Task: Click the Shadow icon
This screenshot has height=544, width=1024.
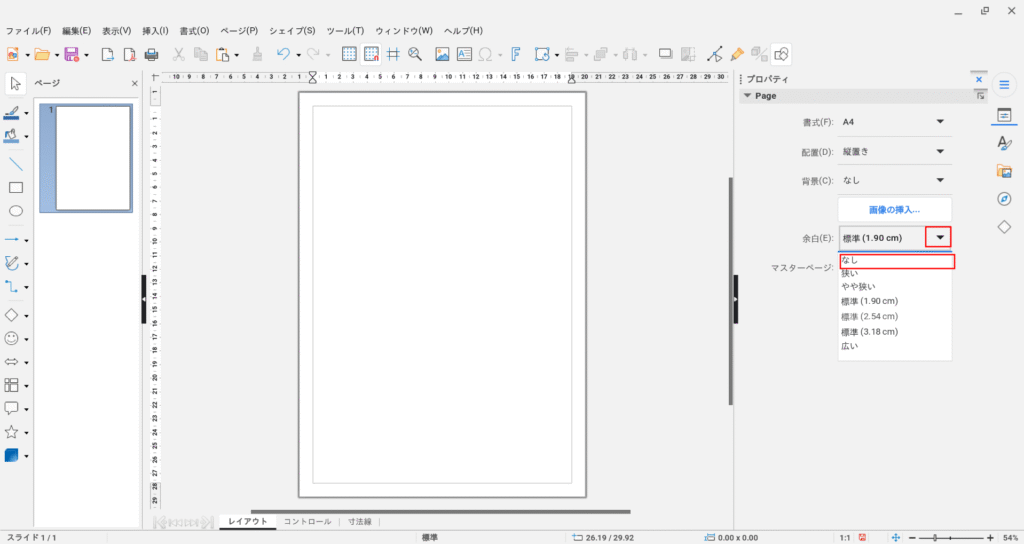Action: click(x=665, y=54)
